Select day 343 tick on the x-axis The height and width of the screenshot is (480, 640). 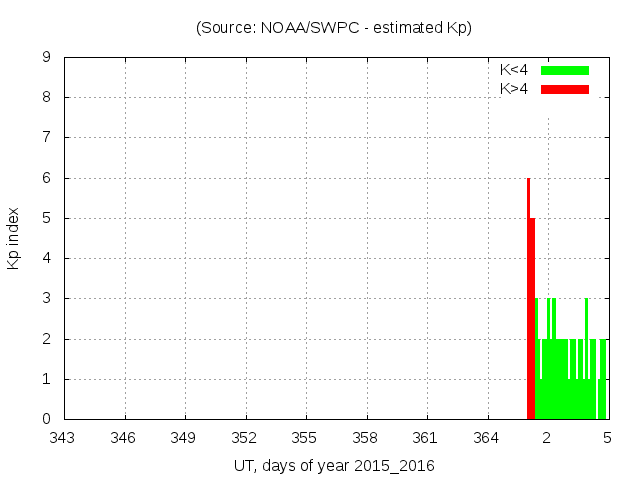click(64, 438)
